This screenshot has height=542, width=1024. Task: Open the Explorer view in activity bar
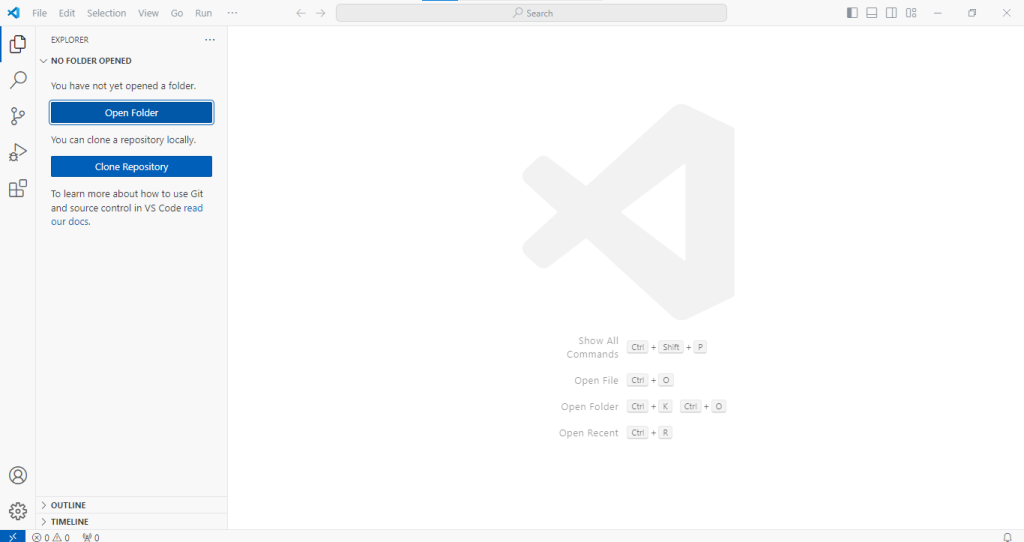pos(17,44)
